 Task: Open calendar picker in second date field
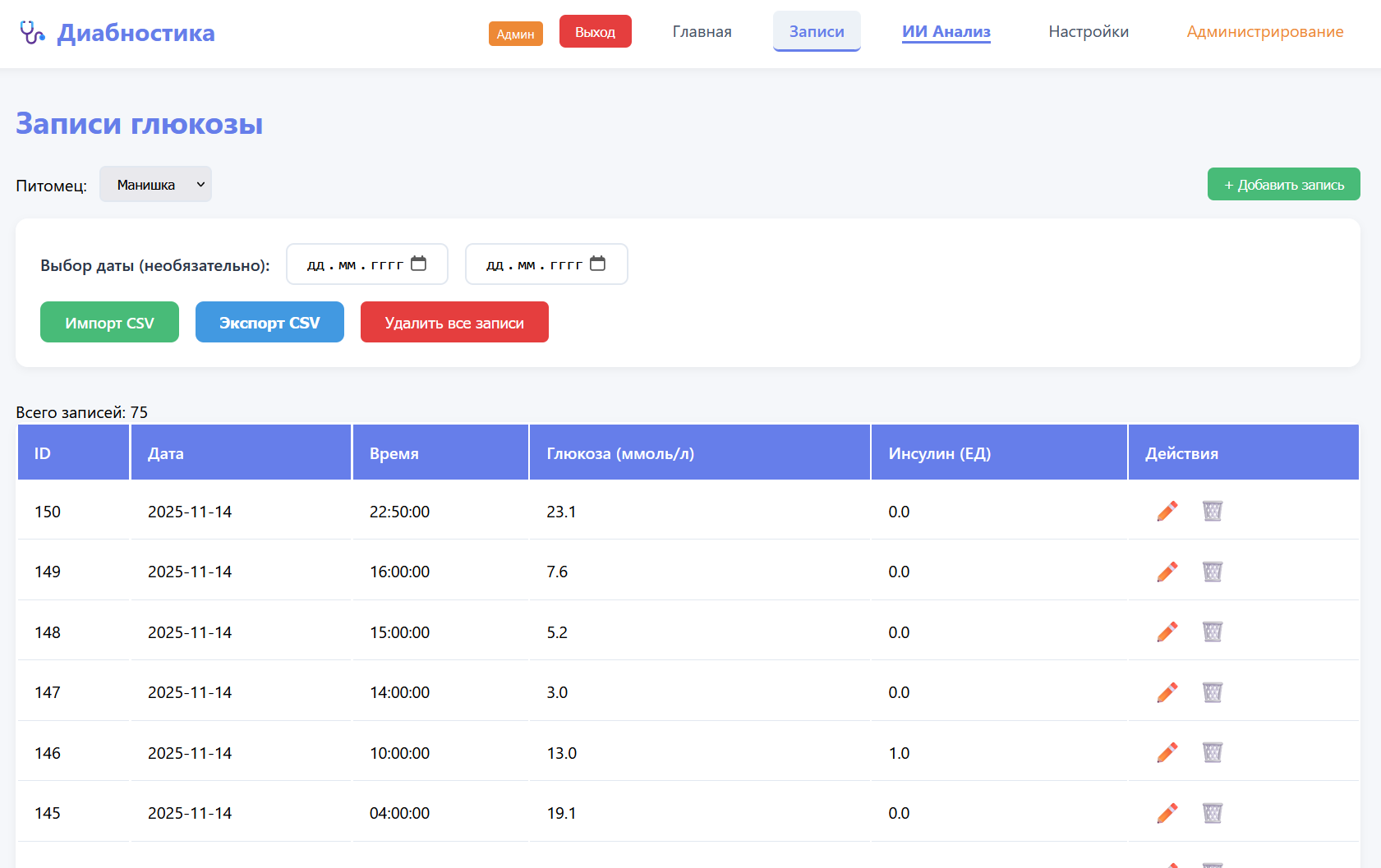click(598, 264)
